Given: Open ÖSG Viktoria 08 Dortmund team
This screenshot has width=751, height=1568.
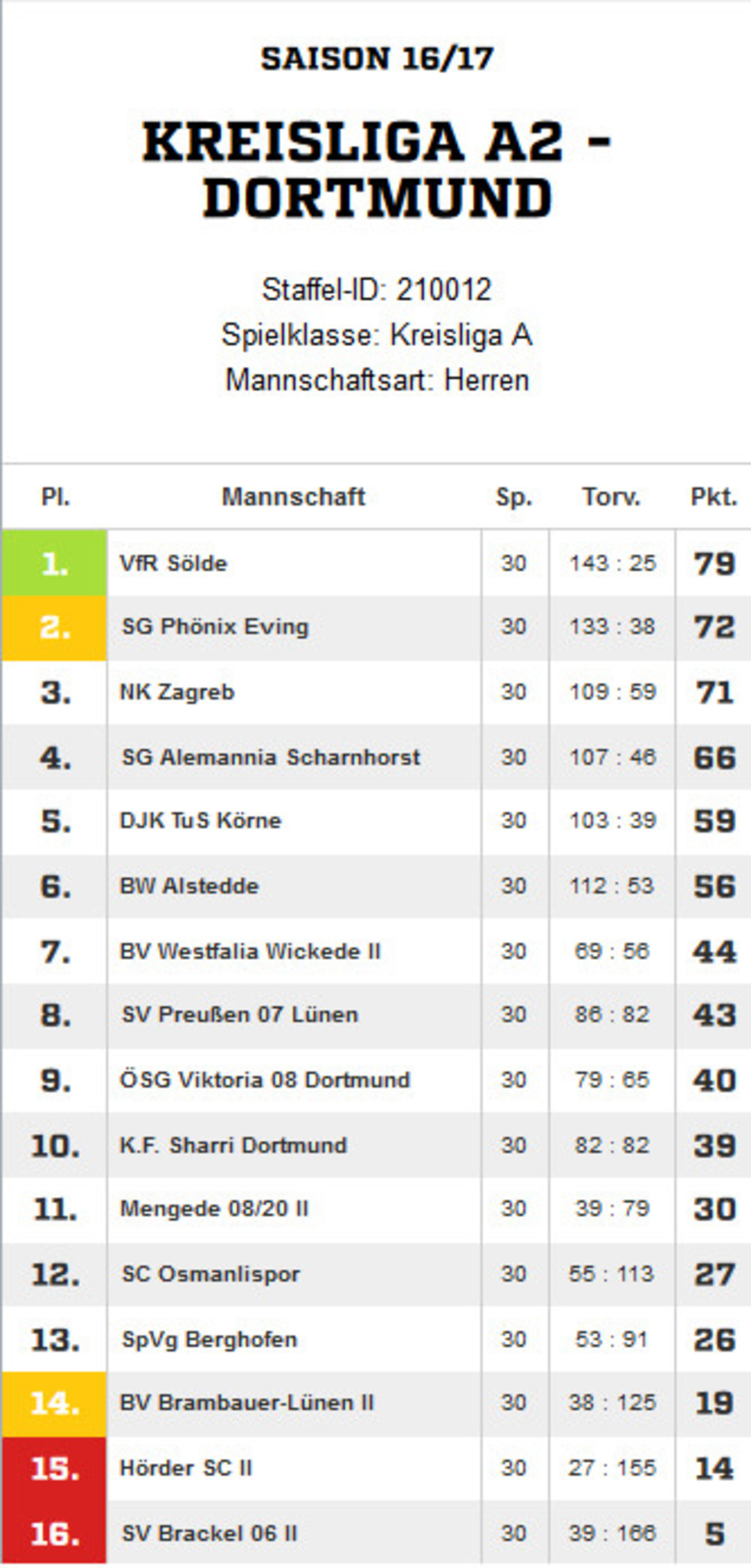Looking at the screenshot, I should pos(265,1080).
